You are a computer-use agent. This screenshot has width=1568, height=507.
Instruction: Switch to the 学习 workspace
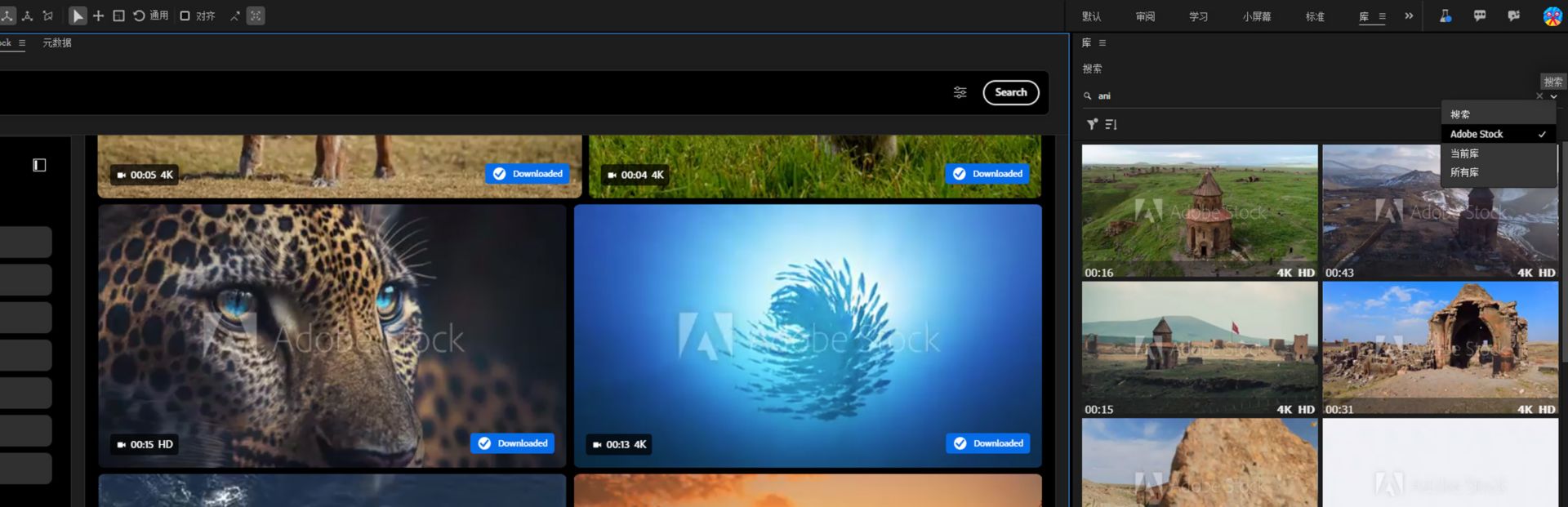pyautogui.click(x=1198, y=16)
